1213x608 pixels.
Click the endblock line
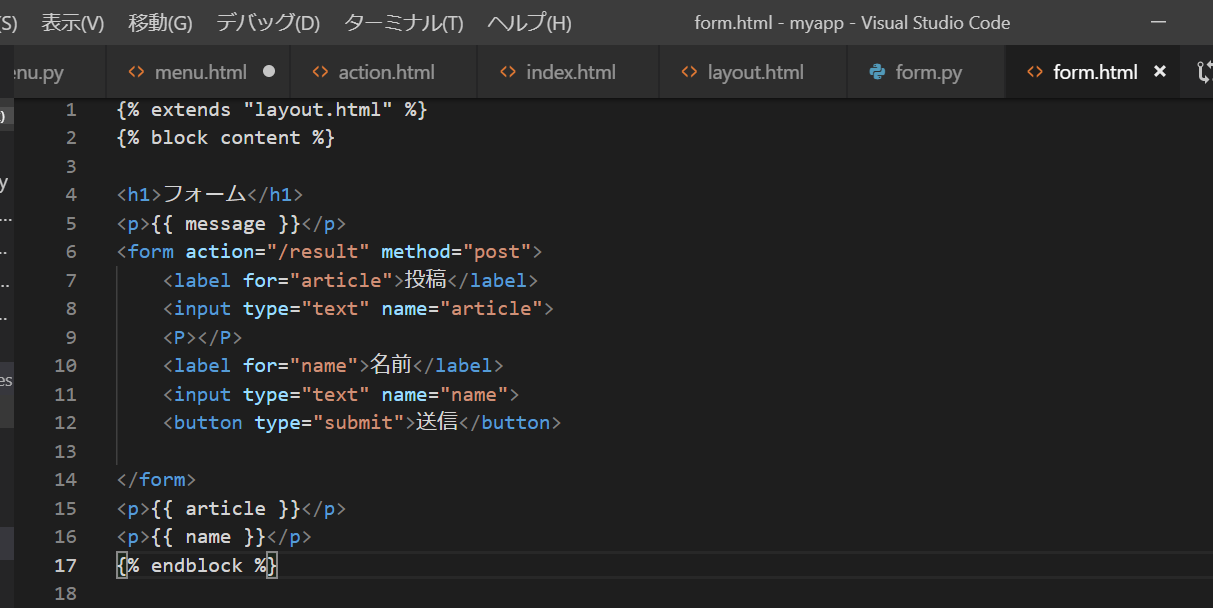(197, 565)
